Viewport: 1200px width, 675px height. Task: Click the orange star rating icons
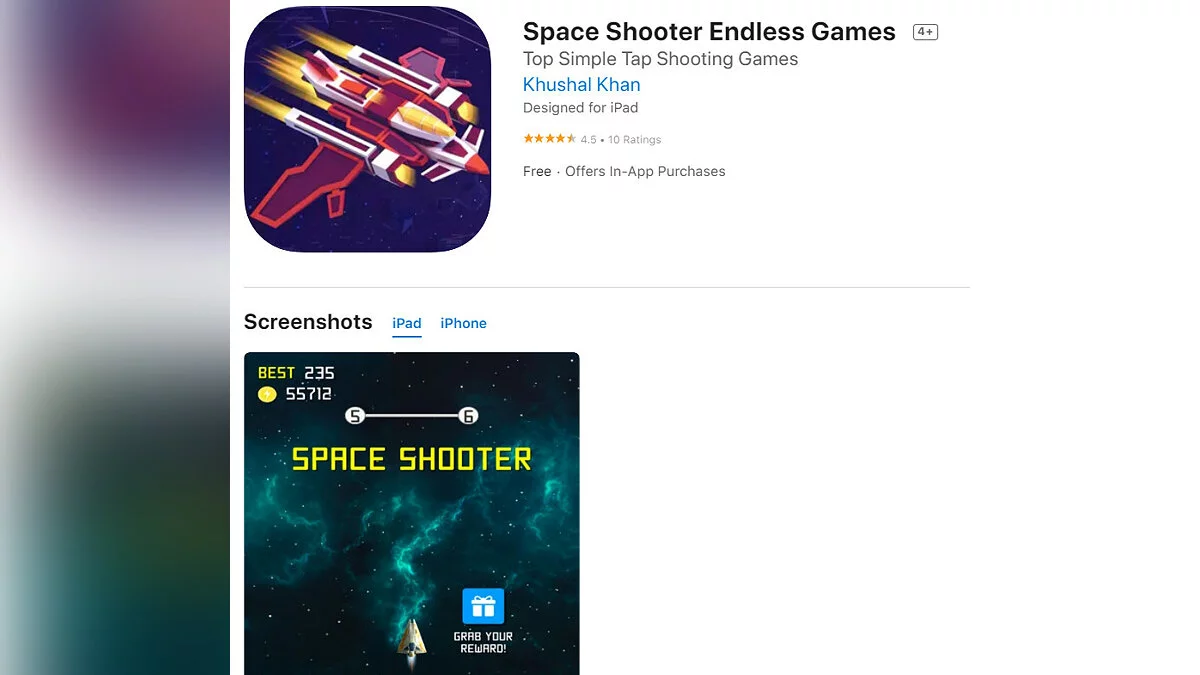coord(549,139)
